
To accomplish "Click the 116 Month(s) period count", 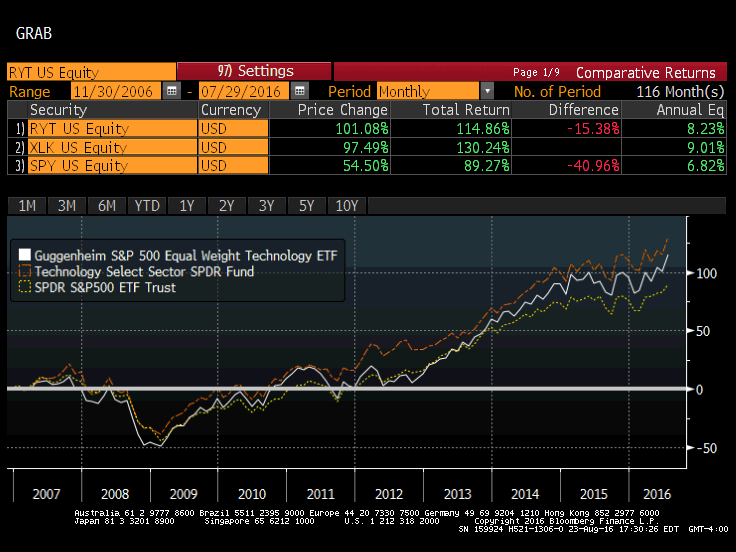I will point(680,91).
